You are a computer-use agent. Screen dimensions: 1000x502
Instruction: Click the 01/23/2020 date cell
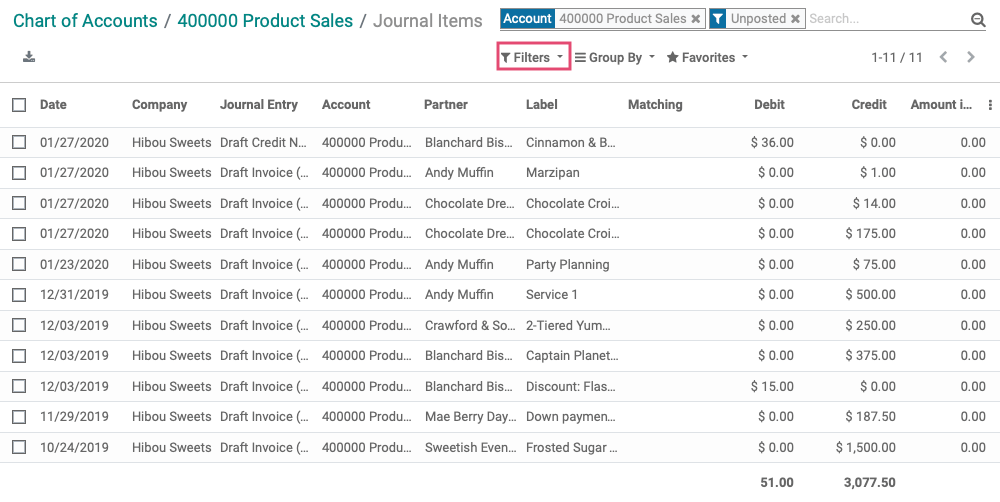(x=74, y=264)
